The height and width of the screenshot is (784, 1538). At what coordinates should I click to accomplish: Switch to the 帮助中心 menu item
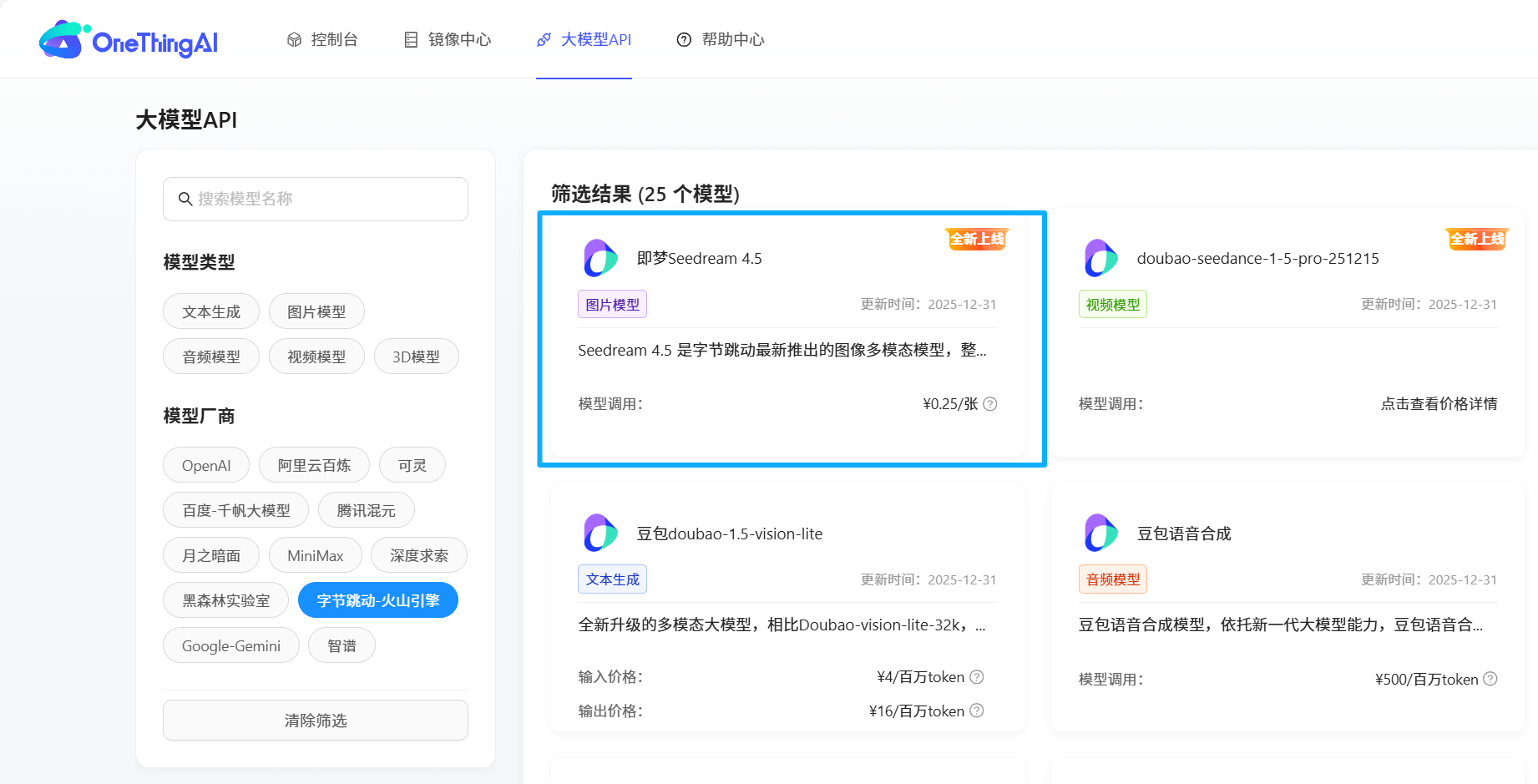(721, 38)
